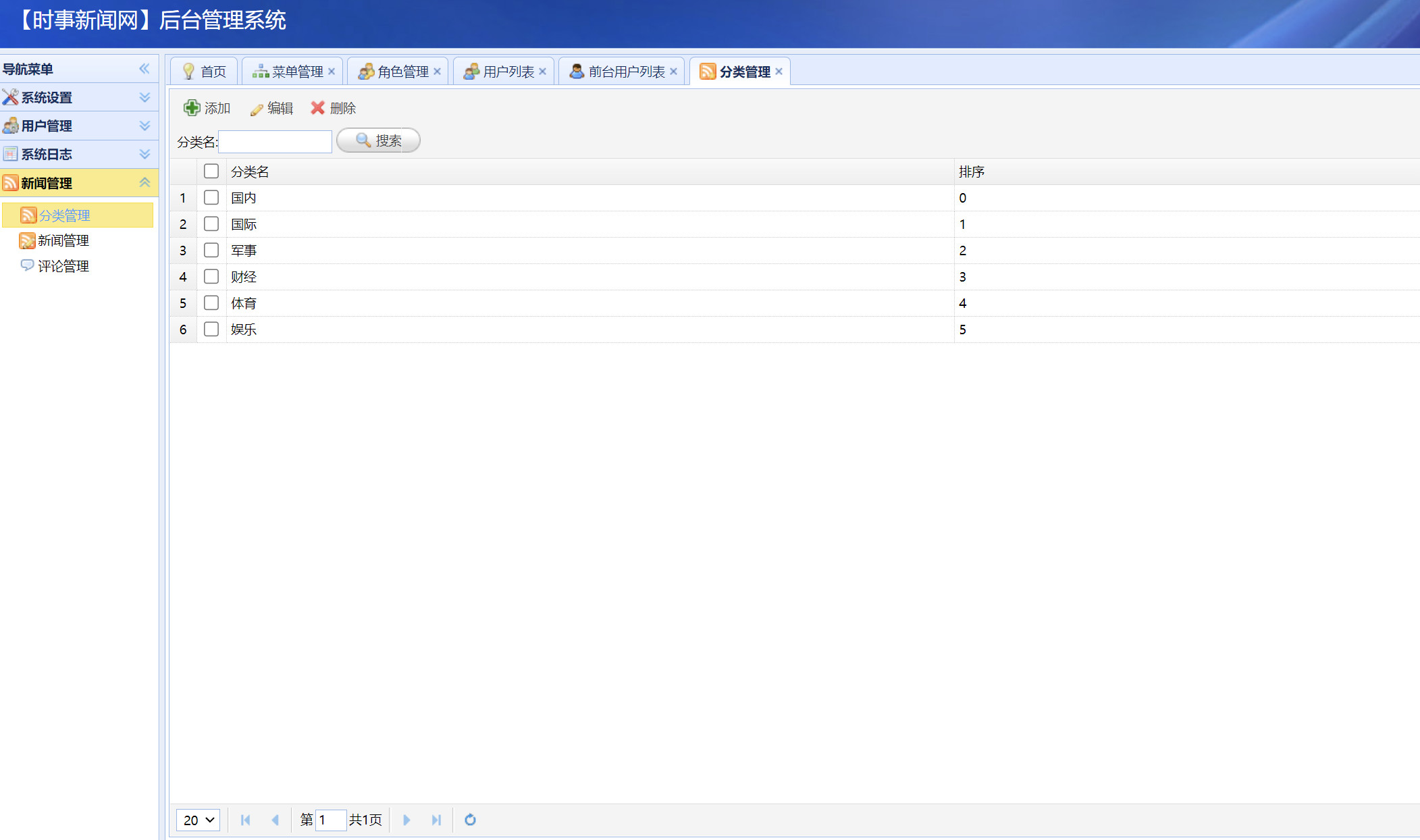Viewport: 1420px width, 840px height.
Task: Close the 菜单管理 tab
Action: tap(332, 72)
